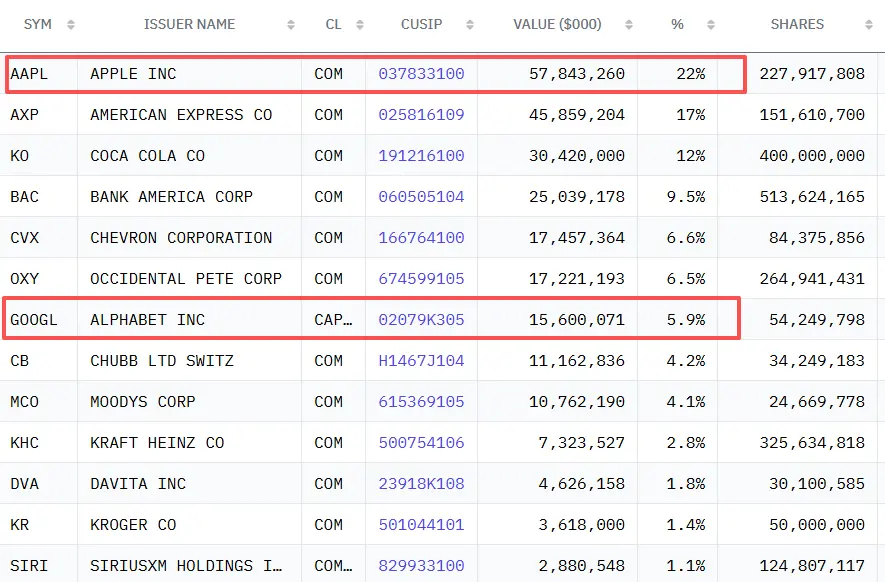The image size is (885, 582).
Task: Open CUSIP link 191216100 for Coca Cola
Action: [421, 156]
